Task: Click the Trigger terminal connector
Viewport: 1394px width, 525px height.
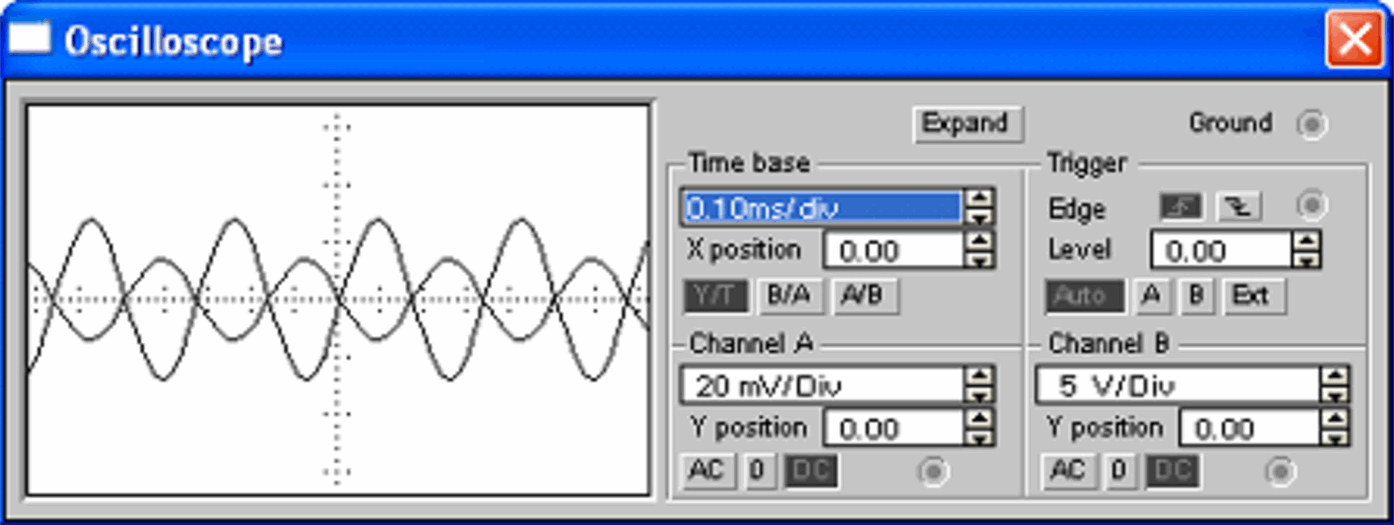Action: coord(1312,206)
